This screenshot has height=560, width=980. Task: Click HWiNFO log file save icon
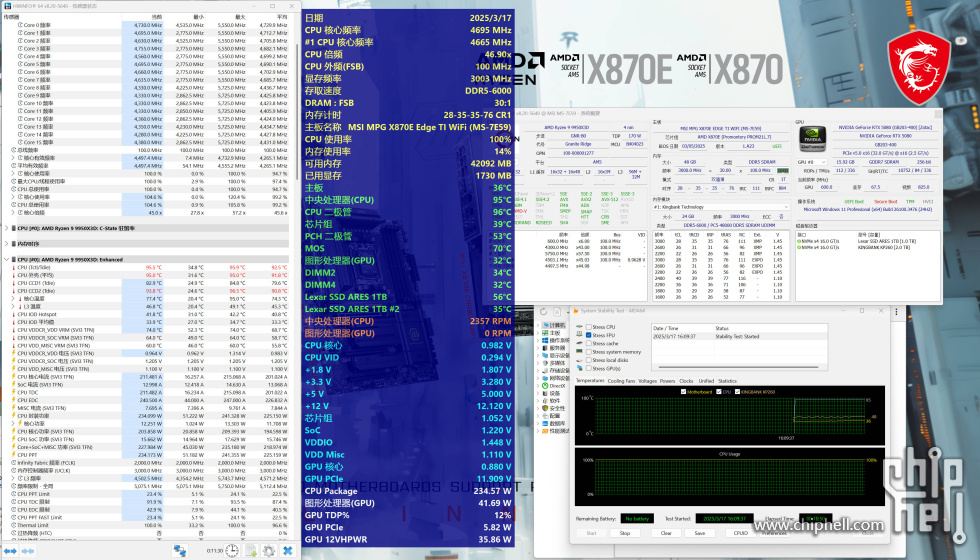pos(250,551)
